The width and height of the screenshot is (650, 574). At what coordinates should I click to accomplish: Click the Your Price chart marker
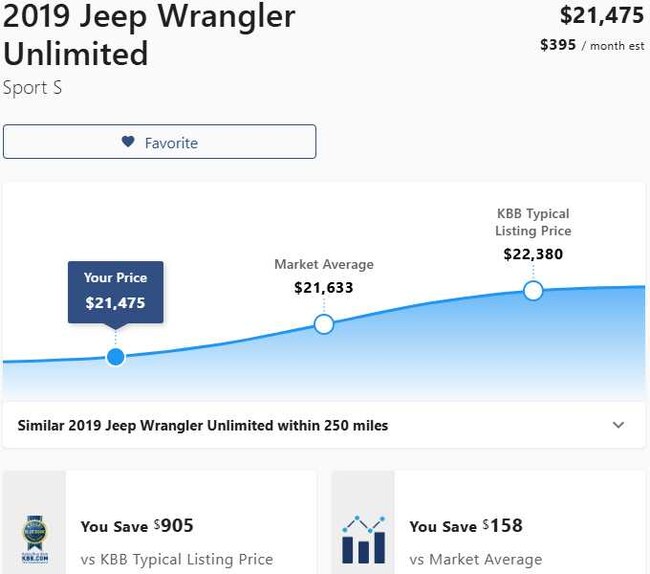pyautogui.click(x=116, y=357)
